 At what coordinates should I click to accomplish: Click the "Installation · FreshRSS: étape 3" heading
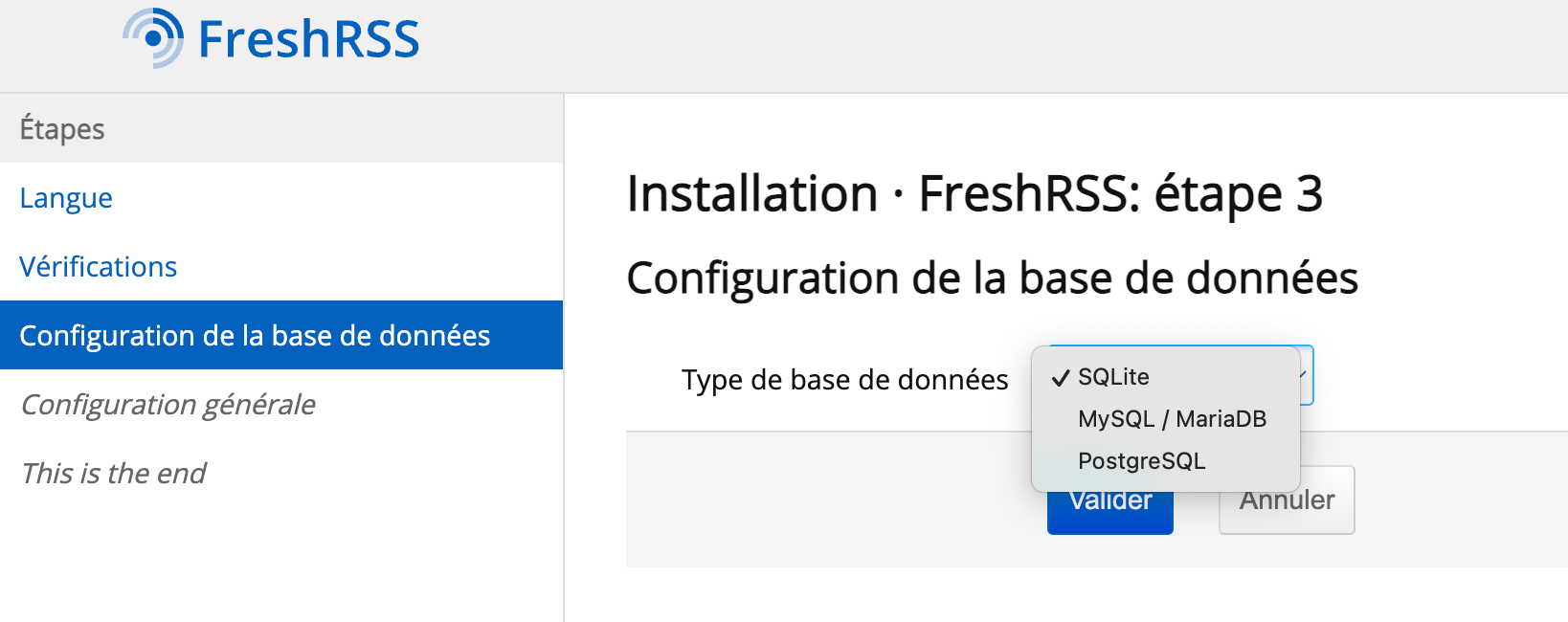[x=974, y=194]
